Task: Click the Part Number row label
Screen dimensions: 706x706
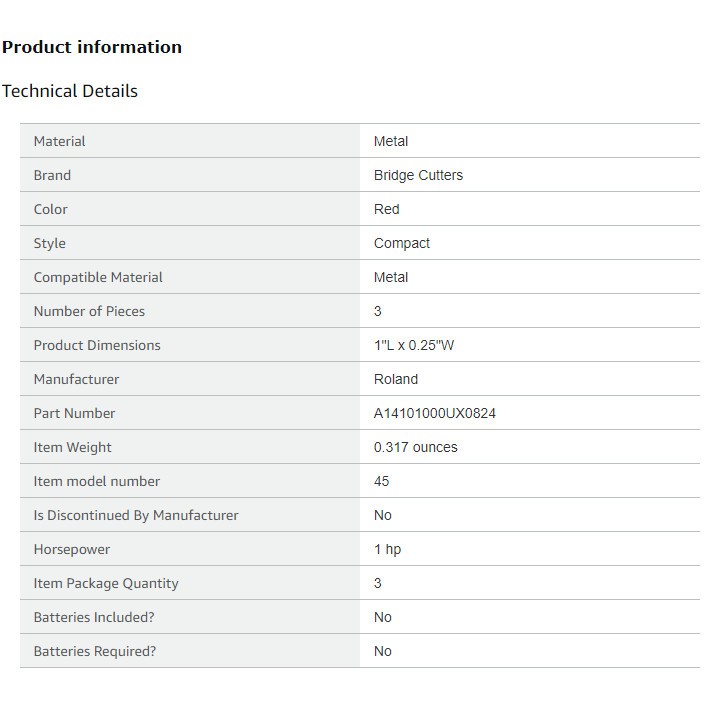Action: point(74,413)
